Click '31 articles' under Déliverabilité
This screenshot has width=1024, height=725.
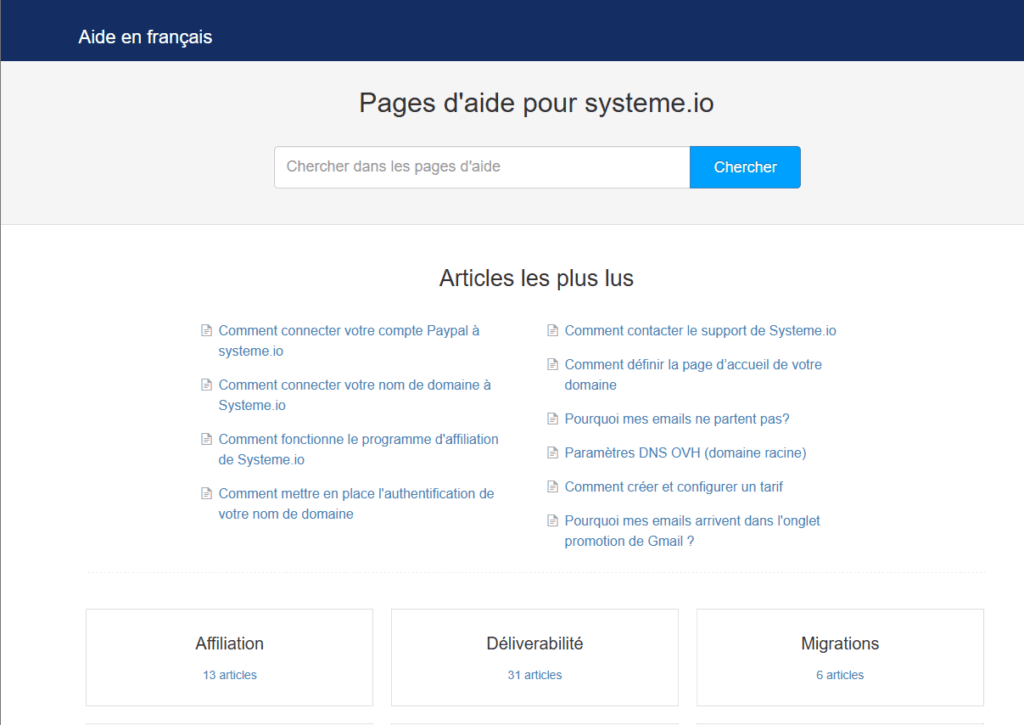pos(535,675)
